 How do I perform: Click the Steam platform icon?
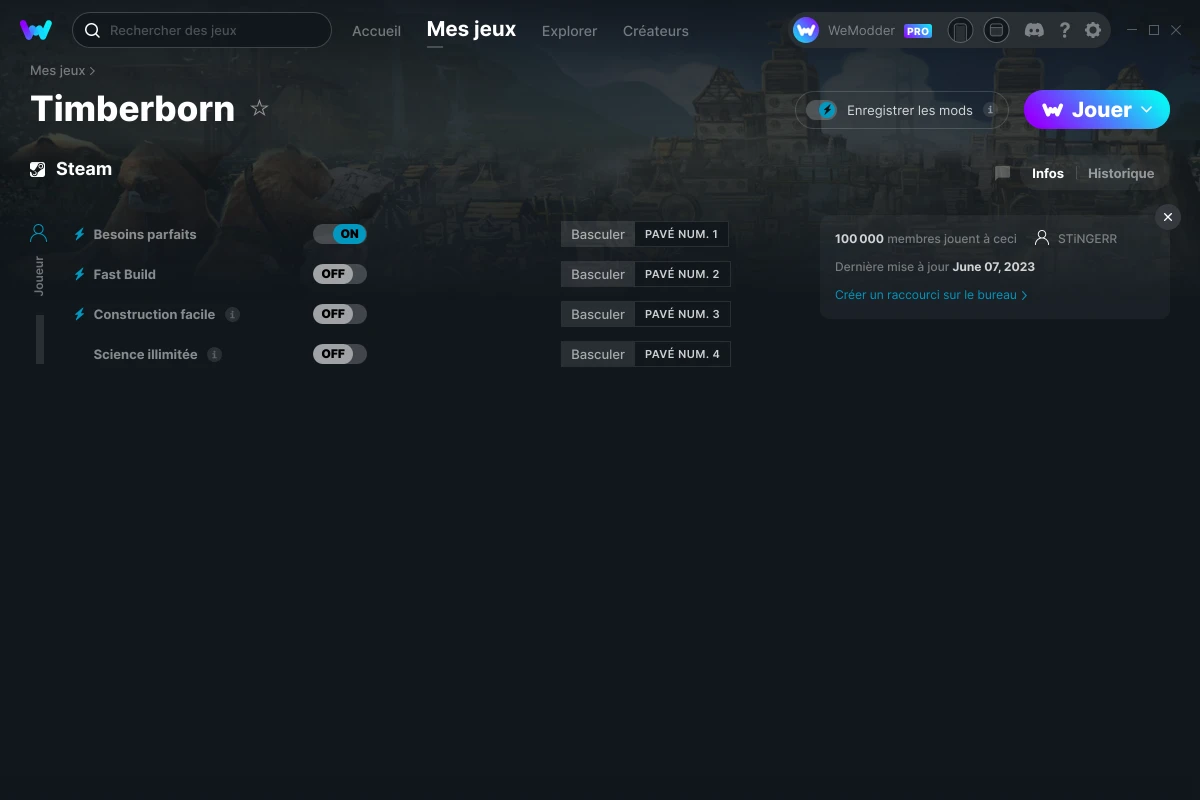tap(38, 169)
